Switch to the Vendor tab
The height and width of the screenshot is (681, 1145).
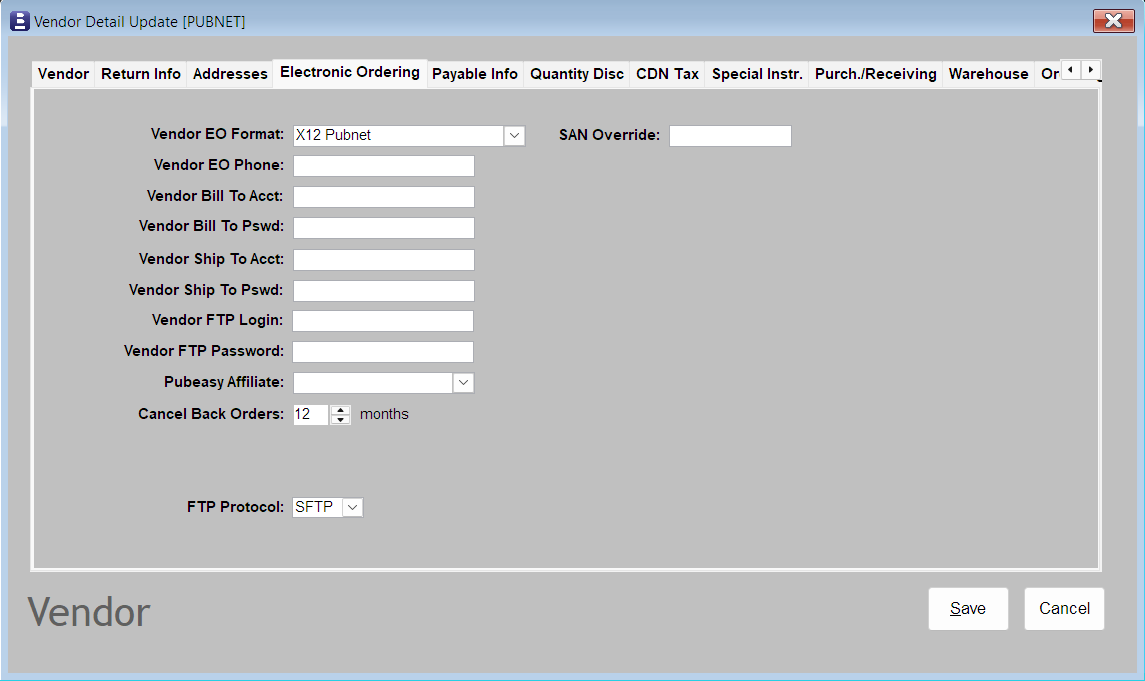coord(62,72)
